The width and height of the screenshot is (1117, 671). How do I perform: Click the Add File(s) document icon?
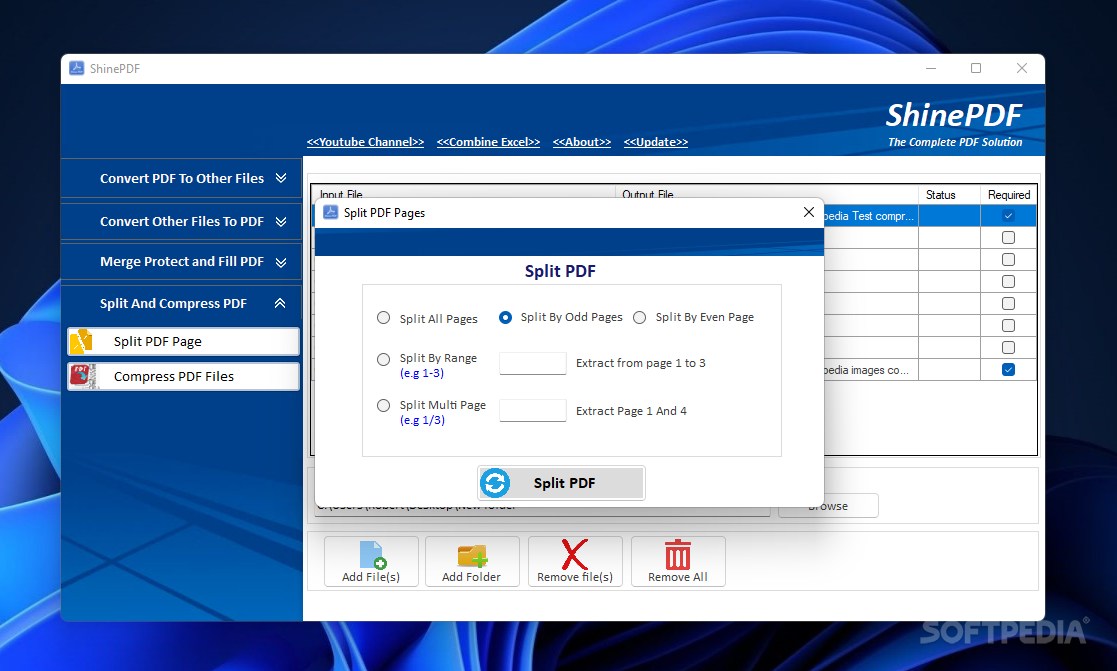tap(373, 555)
